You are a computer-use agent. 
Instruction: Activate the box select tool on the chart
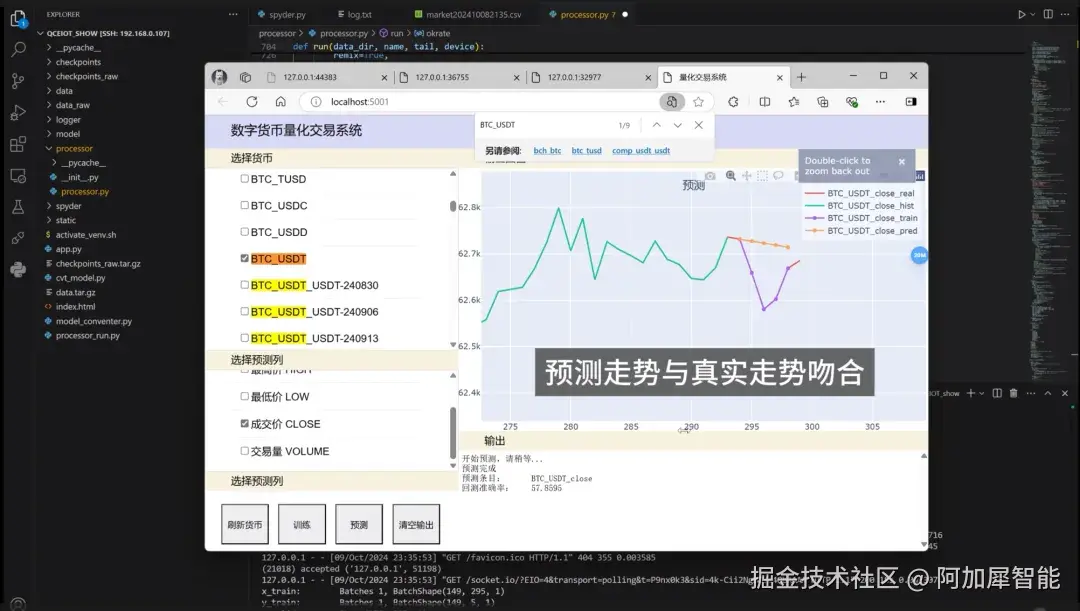(x=762, y=174)
